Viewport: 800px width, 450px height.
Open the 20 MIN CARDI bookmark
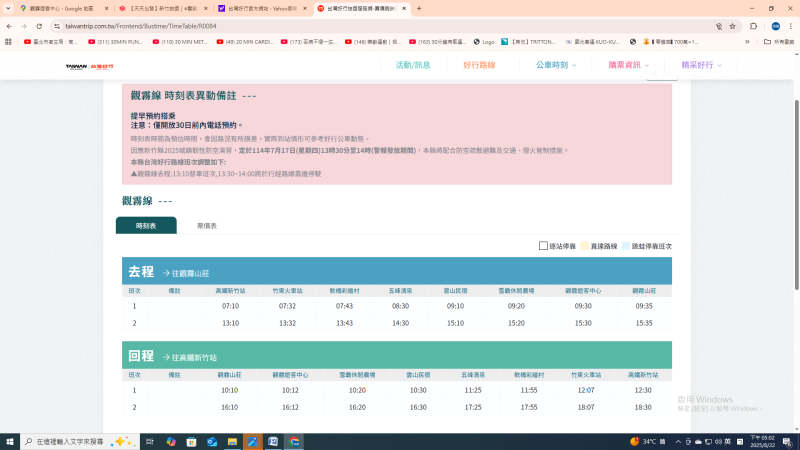pos(245,42)
